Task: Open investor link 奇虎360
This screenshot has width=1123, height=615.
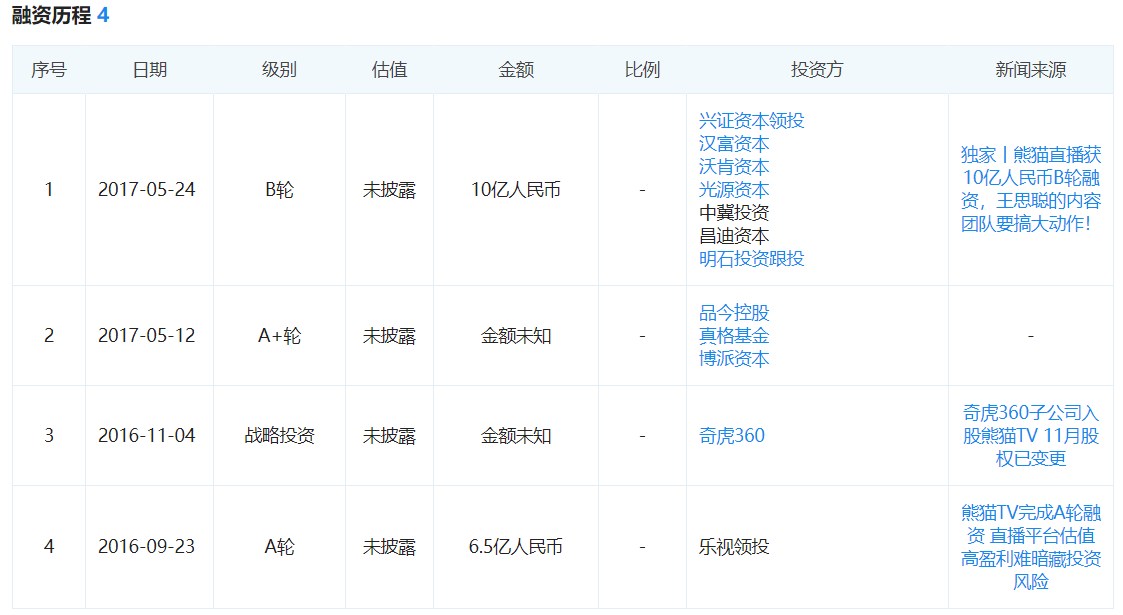Action: tap(732, 435)
